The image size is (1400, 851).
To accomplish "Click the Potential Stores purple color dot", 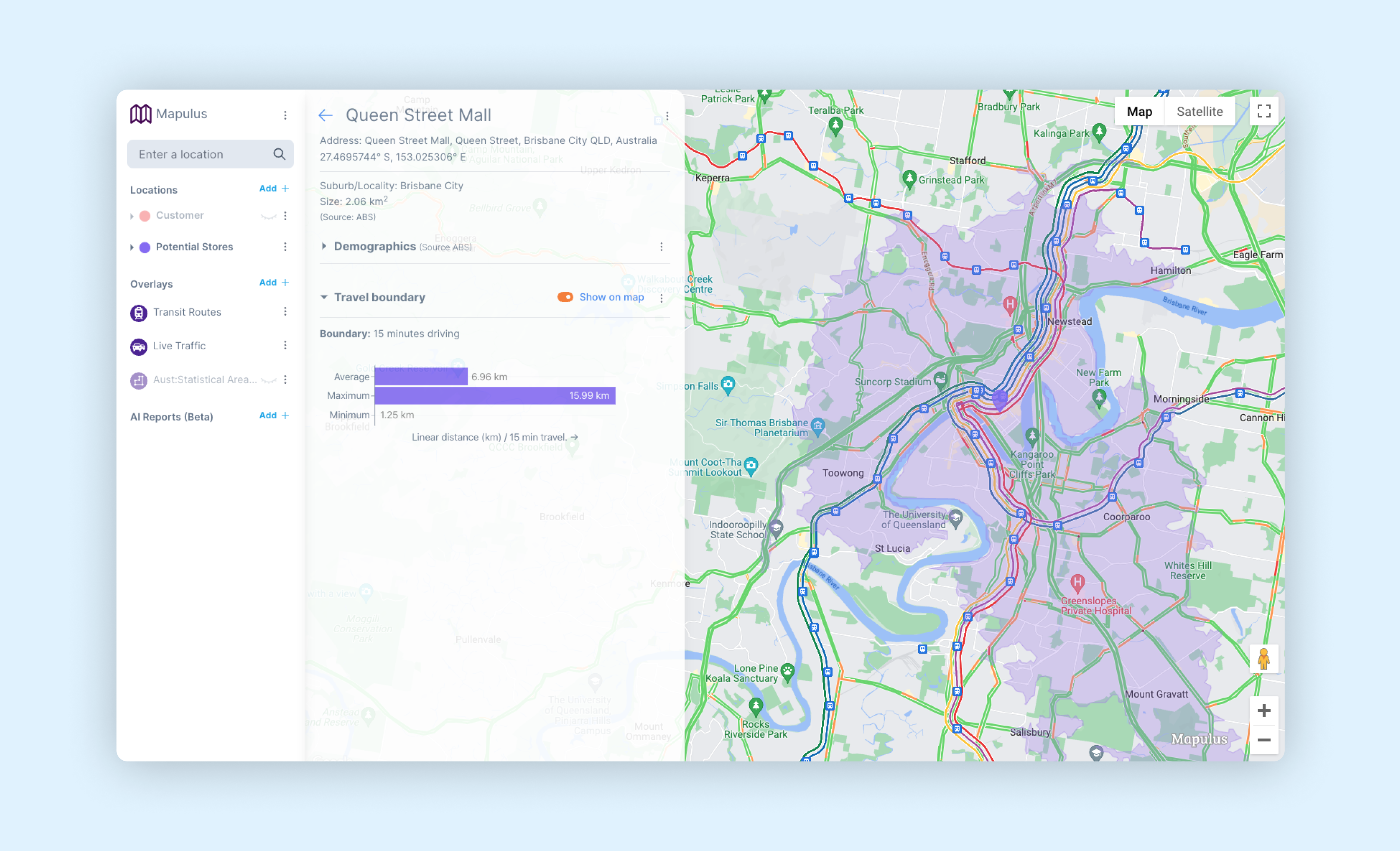I will [145, 247].
